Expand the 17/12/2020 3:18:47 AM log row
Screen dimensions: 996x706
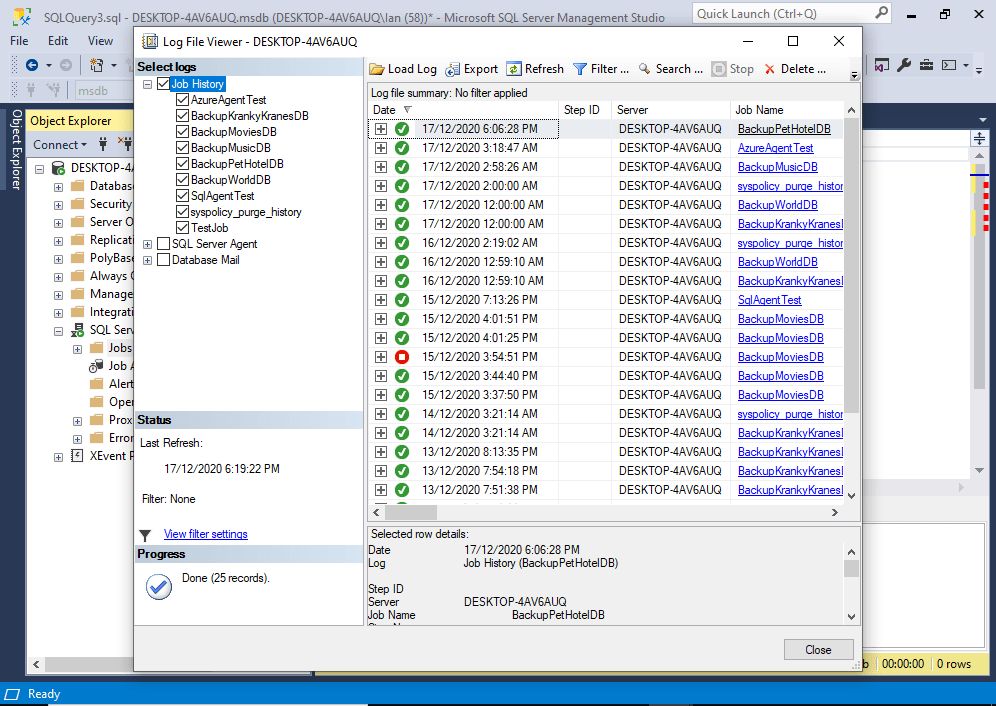pos(380,148)
